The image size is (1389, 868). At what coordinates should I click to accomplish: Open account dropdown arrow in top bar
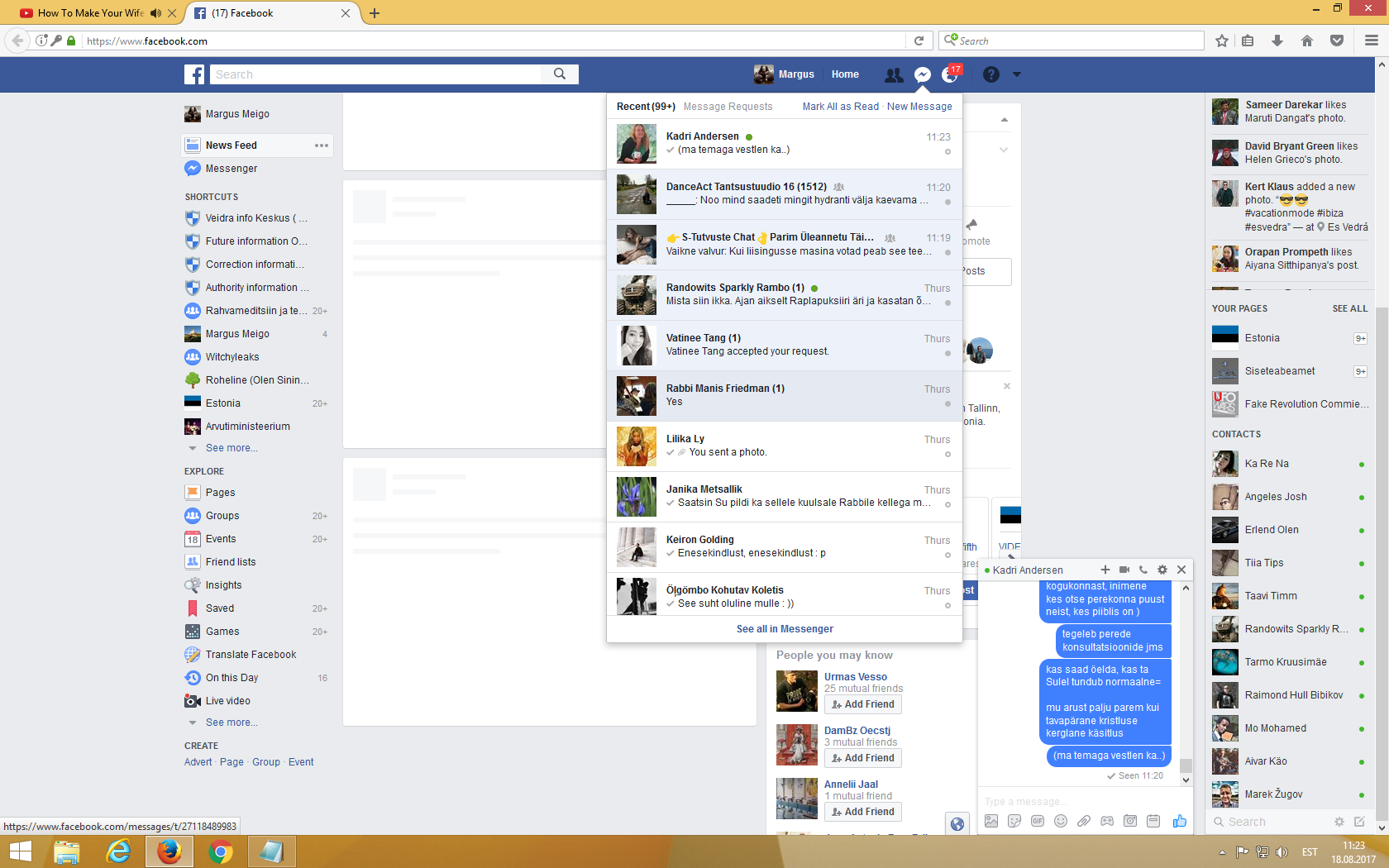click(1017, 74)
